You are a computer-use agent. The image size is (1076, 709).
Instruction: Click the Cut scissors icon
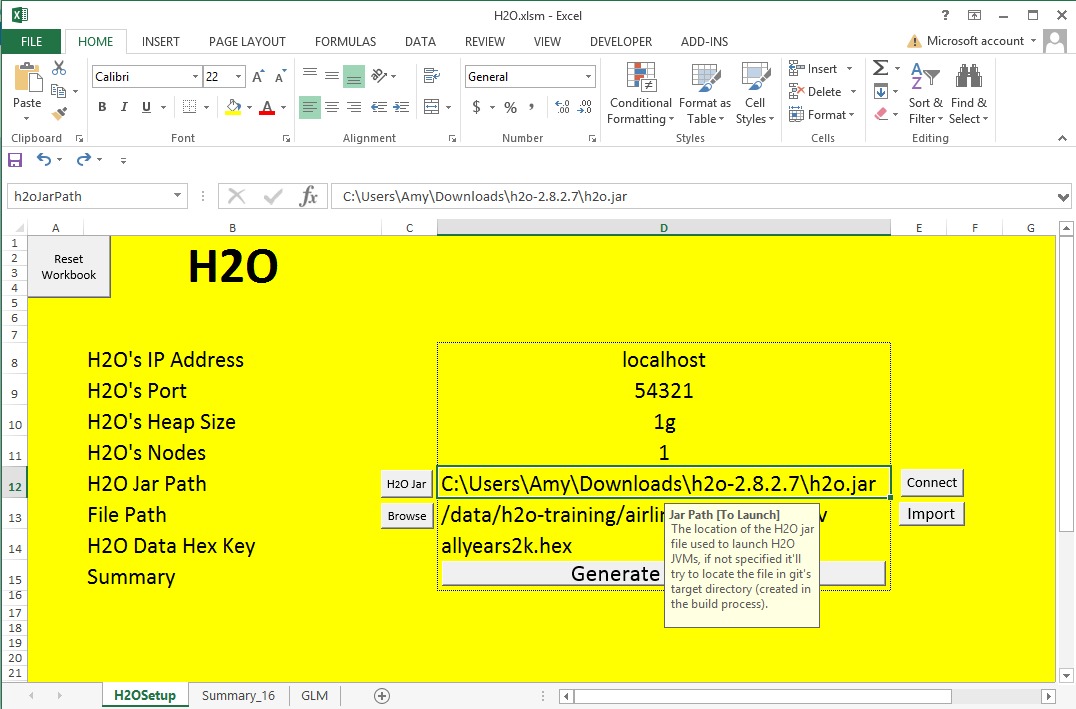click(59, 68)
